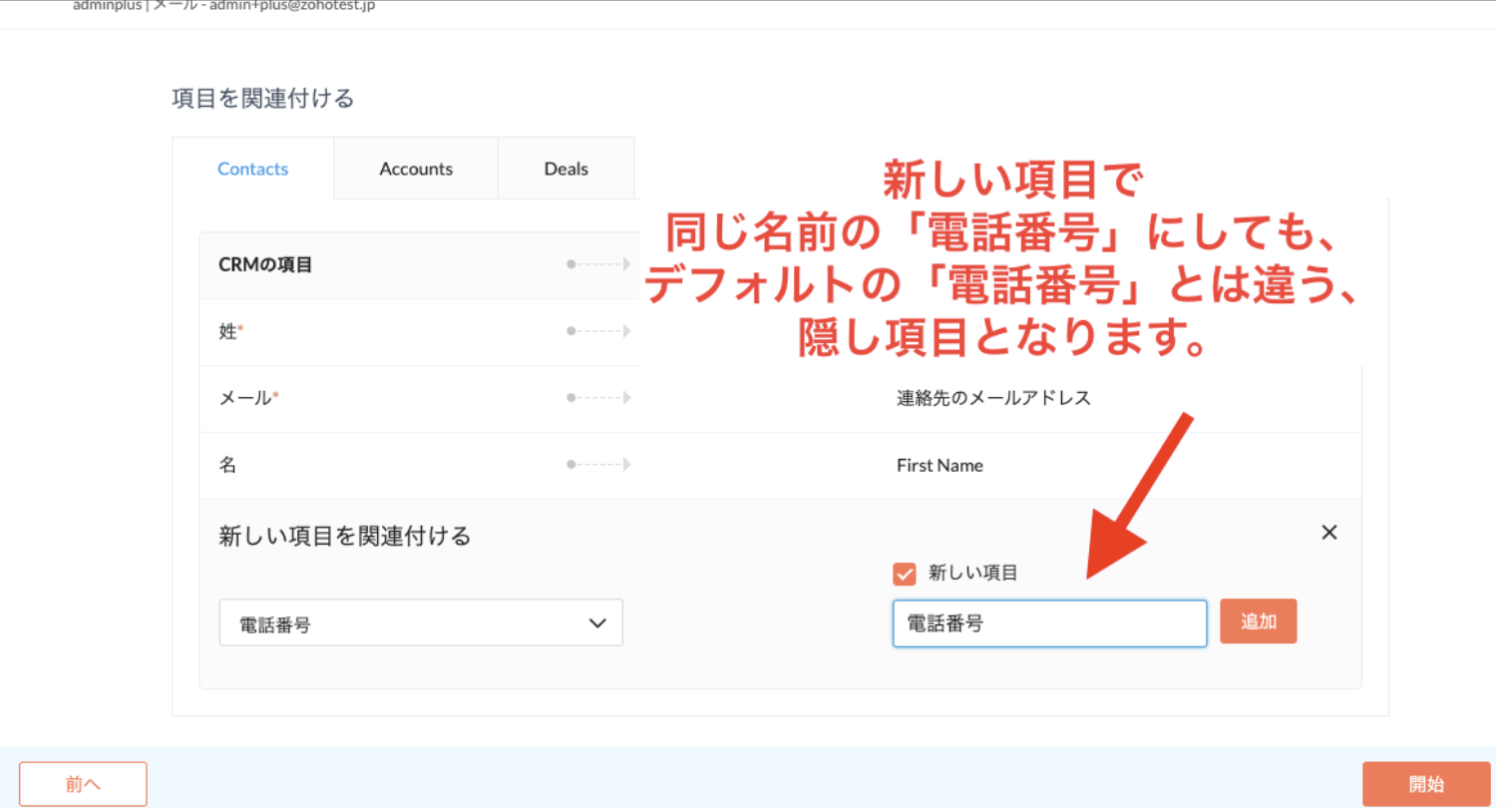Open the Accounts tab
1512x808 pixels.
coord(416,170)
